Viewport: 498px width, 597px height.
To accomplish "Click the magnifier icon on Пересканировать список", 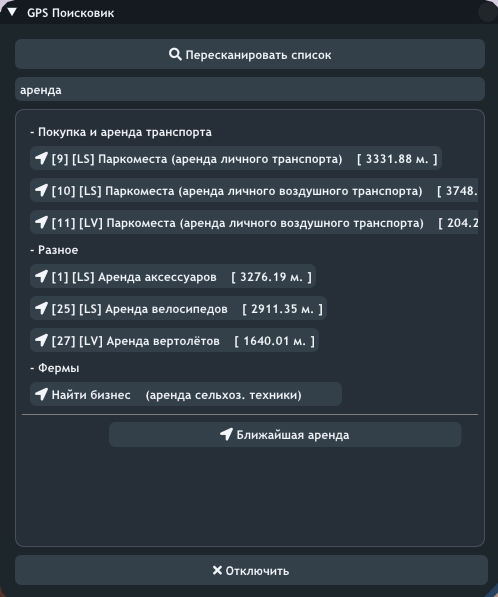I will coord(175,54).
